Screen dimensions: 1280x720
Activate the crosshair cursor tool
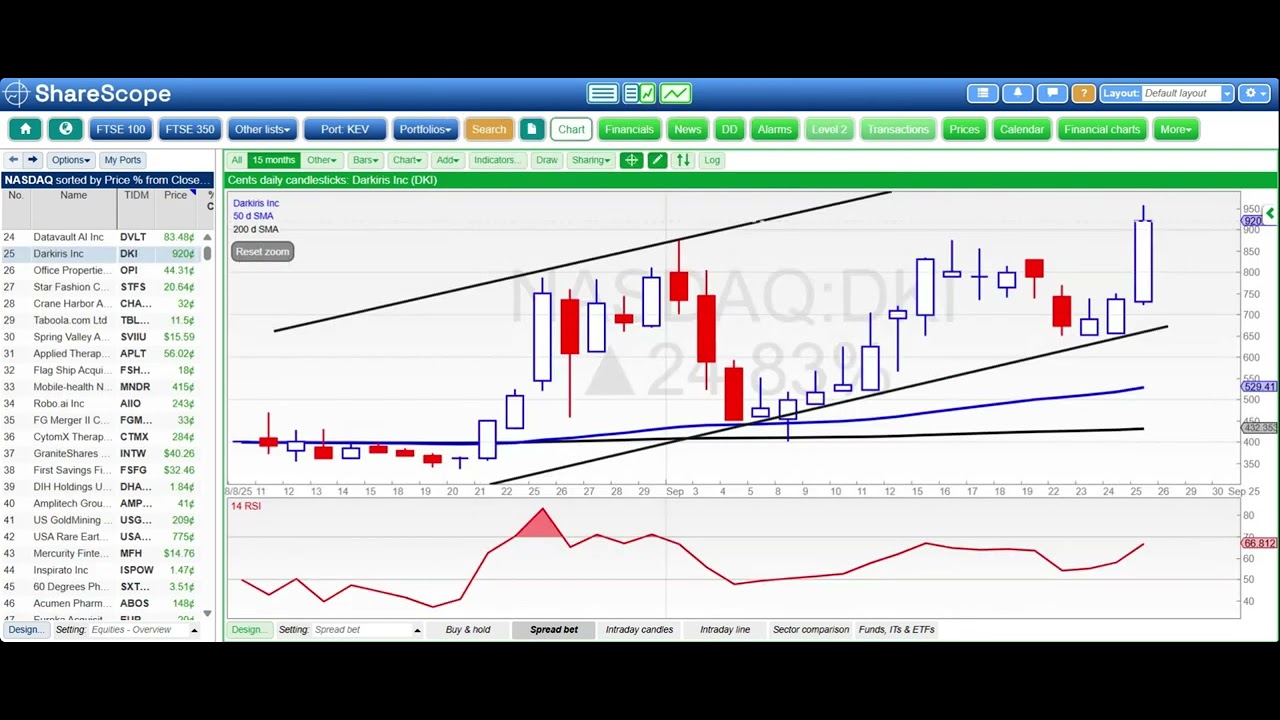[x=631, y=160]
